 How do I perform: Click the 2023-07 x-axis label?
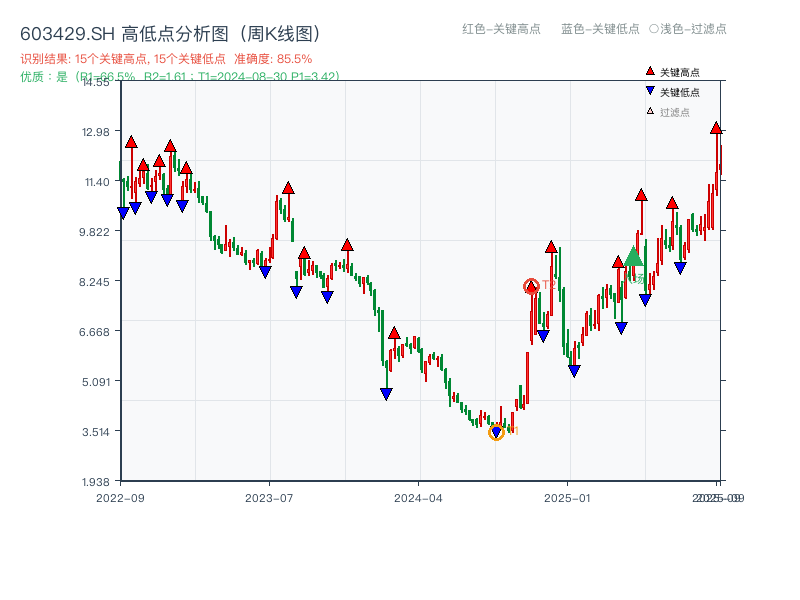click(x=269, y=498)
